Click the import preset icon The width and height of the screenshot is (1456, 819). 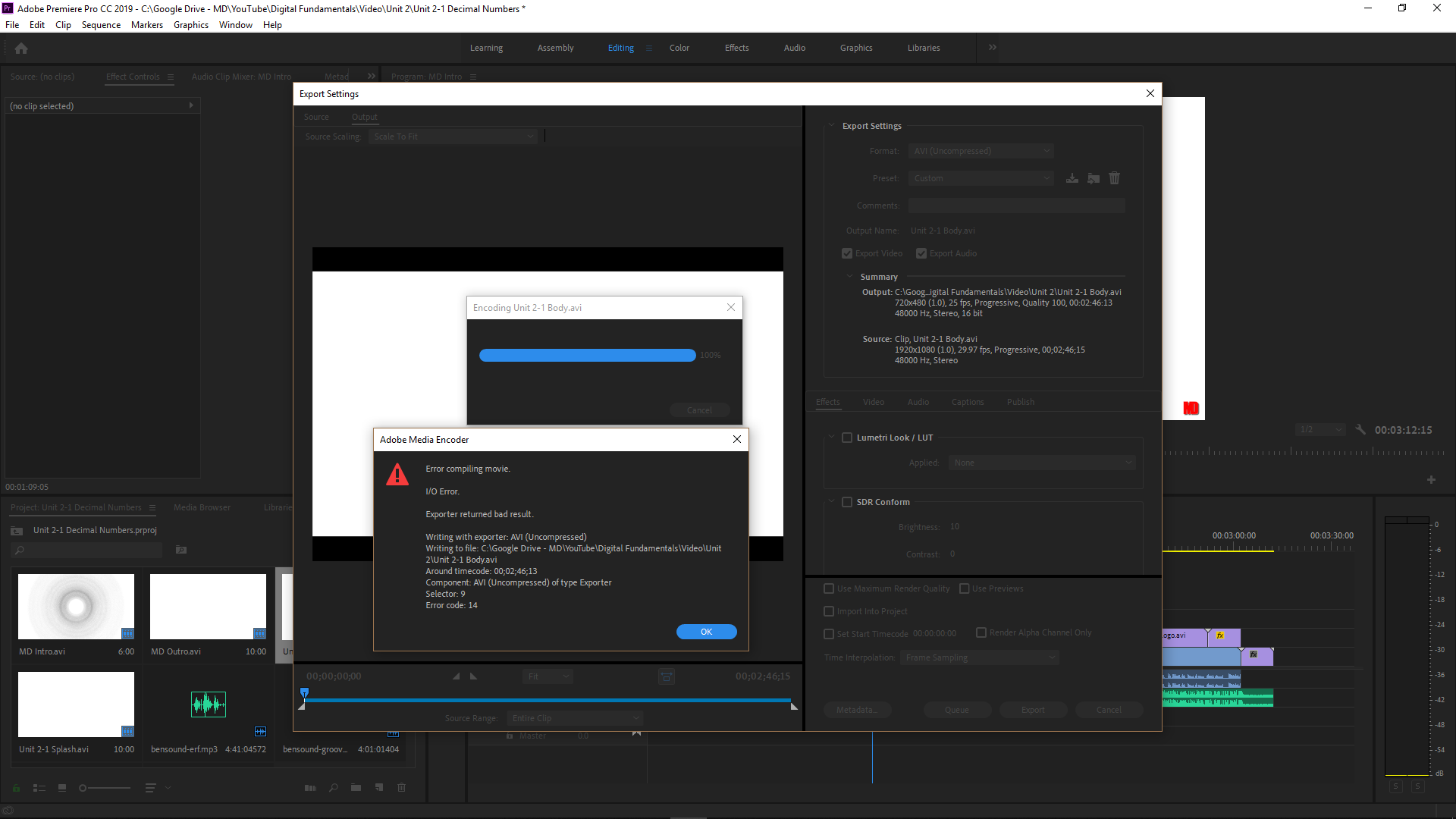pyautogui.click(x=1093, y=179)
